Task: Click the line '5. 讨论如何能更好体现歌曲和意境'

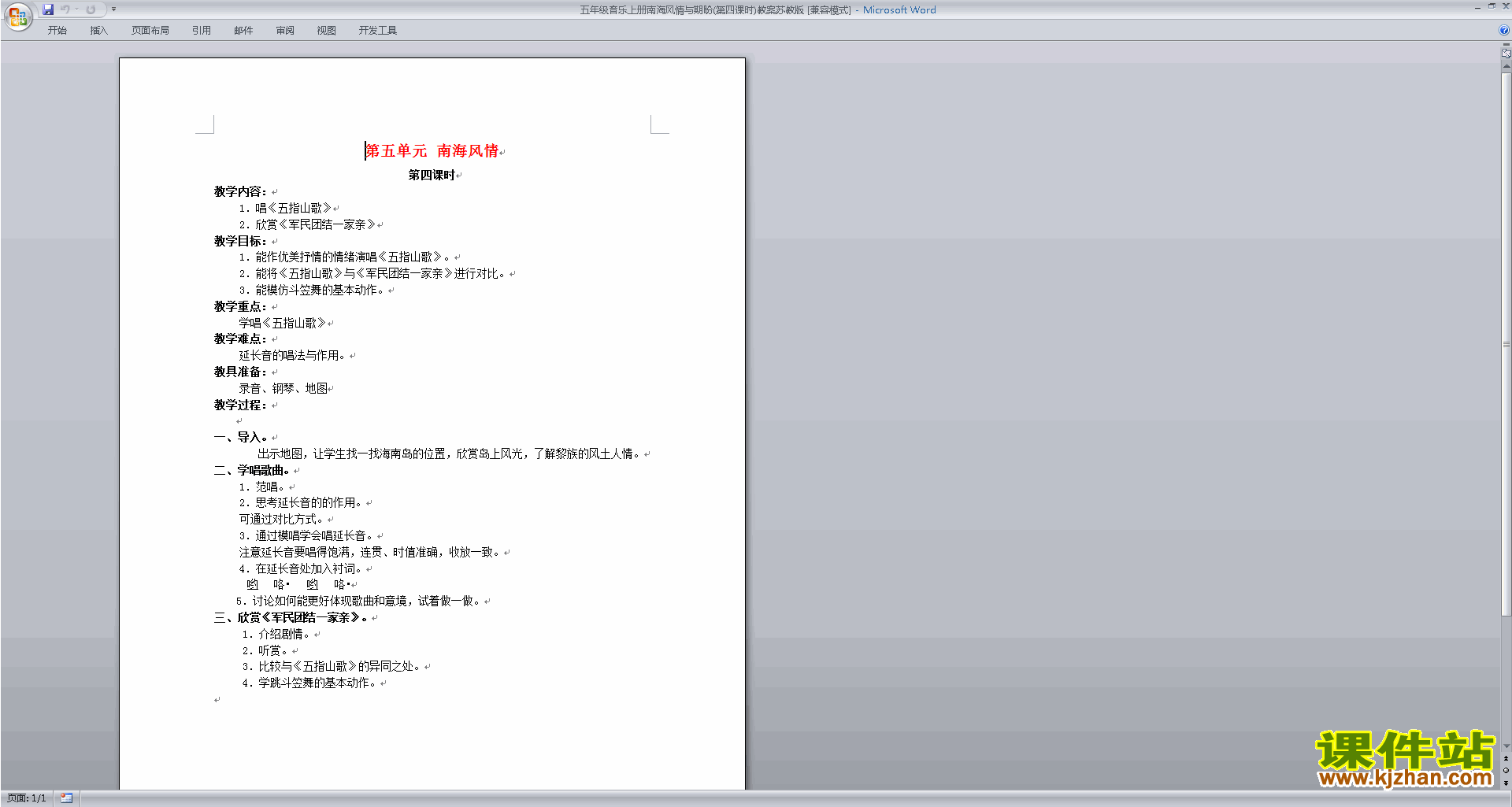Action: 359,601
